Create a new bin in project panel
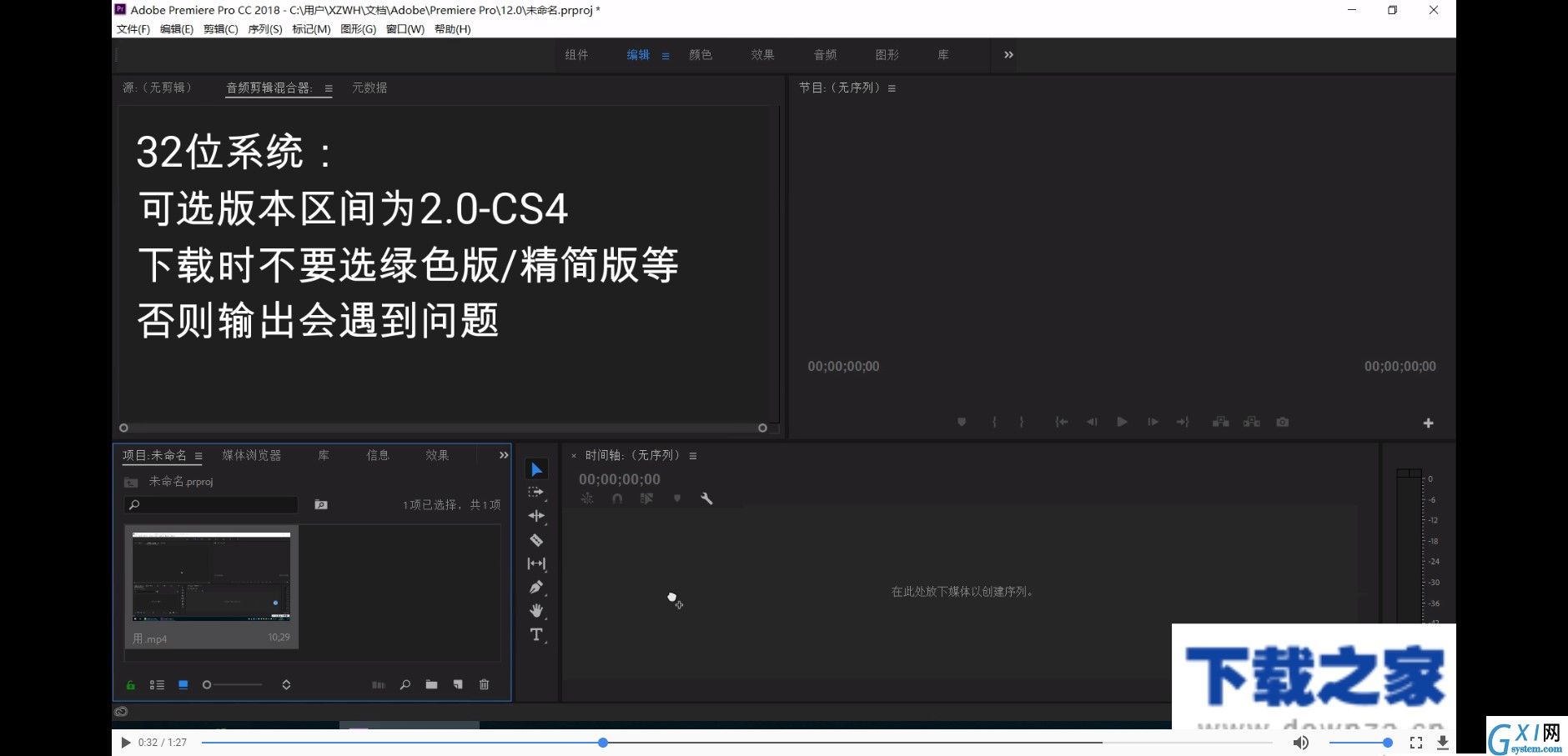This screenshot has height=756, width=1568. click(431, 685)
